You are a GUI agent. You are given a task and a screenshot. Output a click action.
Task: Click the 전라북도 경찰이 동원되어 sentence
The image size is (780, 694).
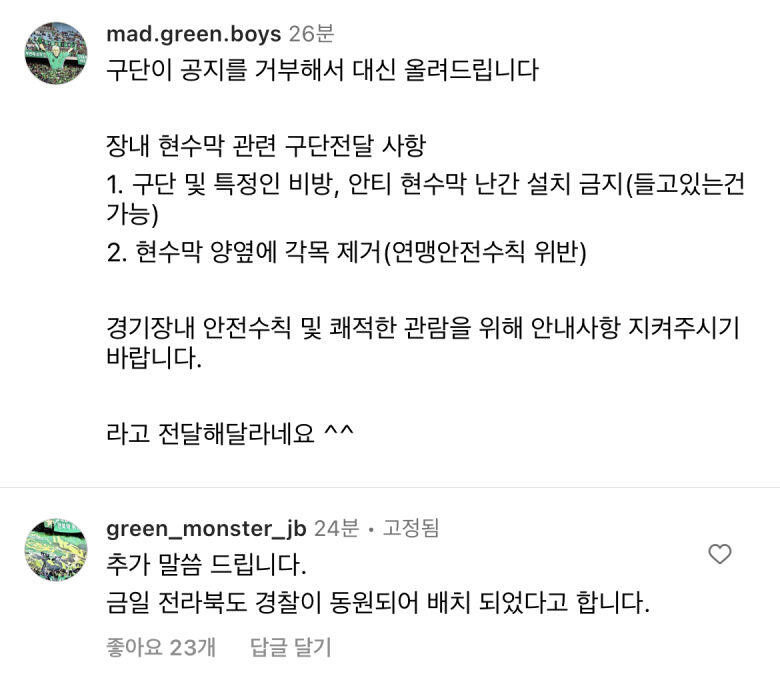(378, 602)
